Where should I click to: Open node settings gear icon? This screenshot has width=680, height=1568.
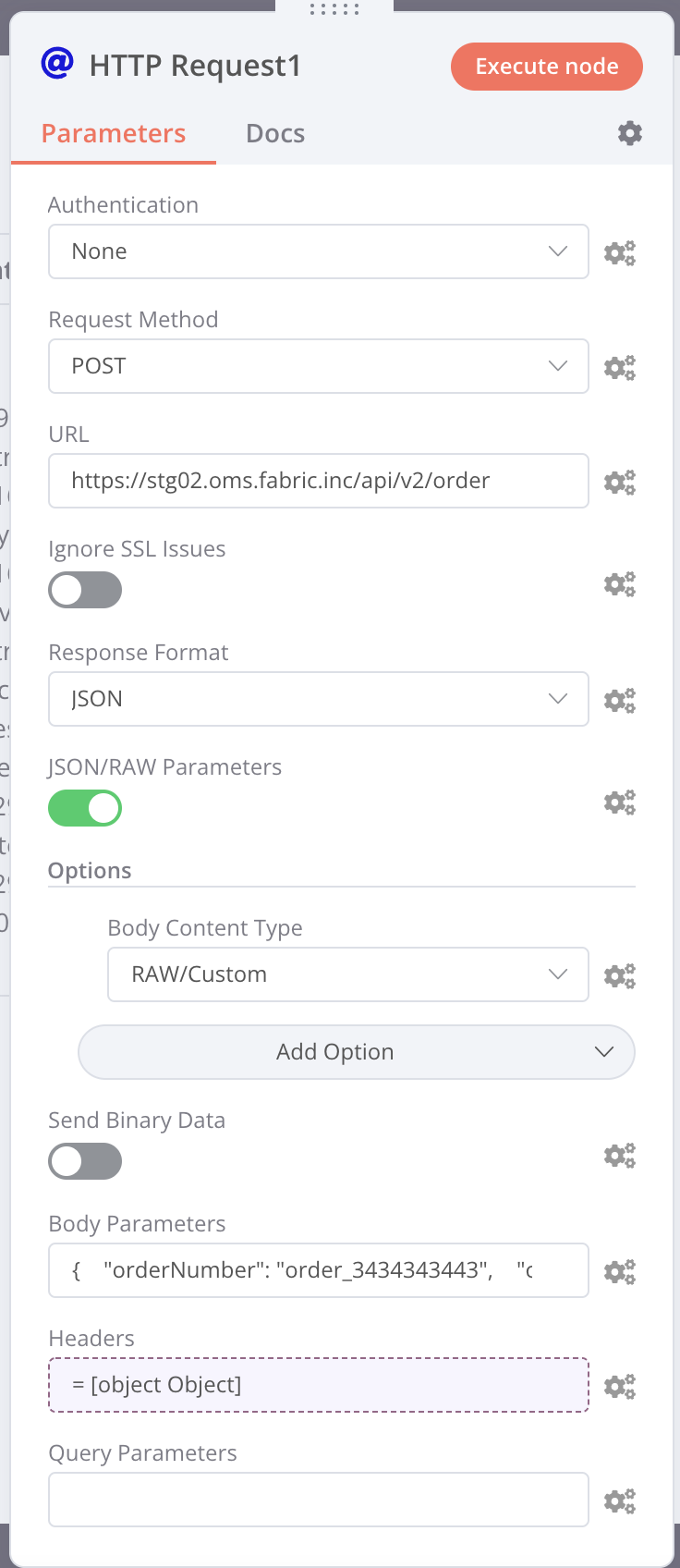(630, 133)
